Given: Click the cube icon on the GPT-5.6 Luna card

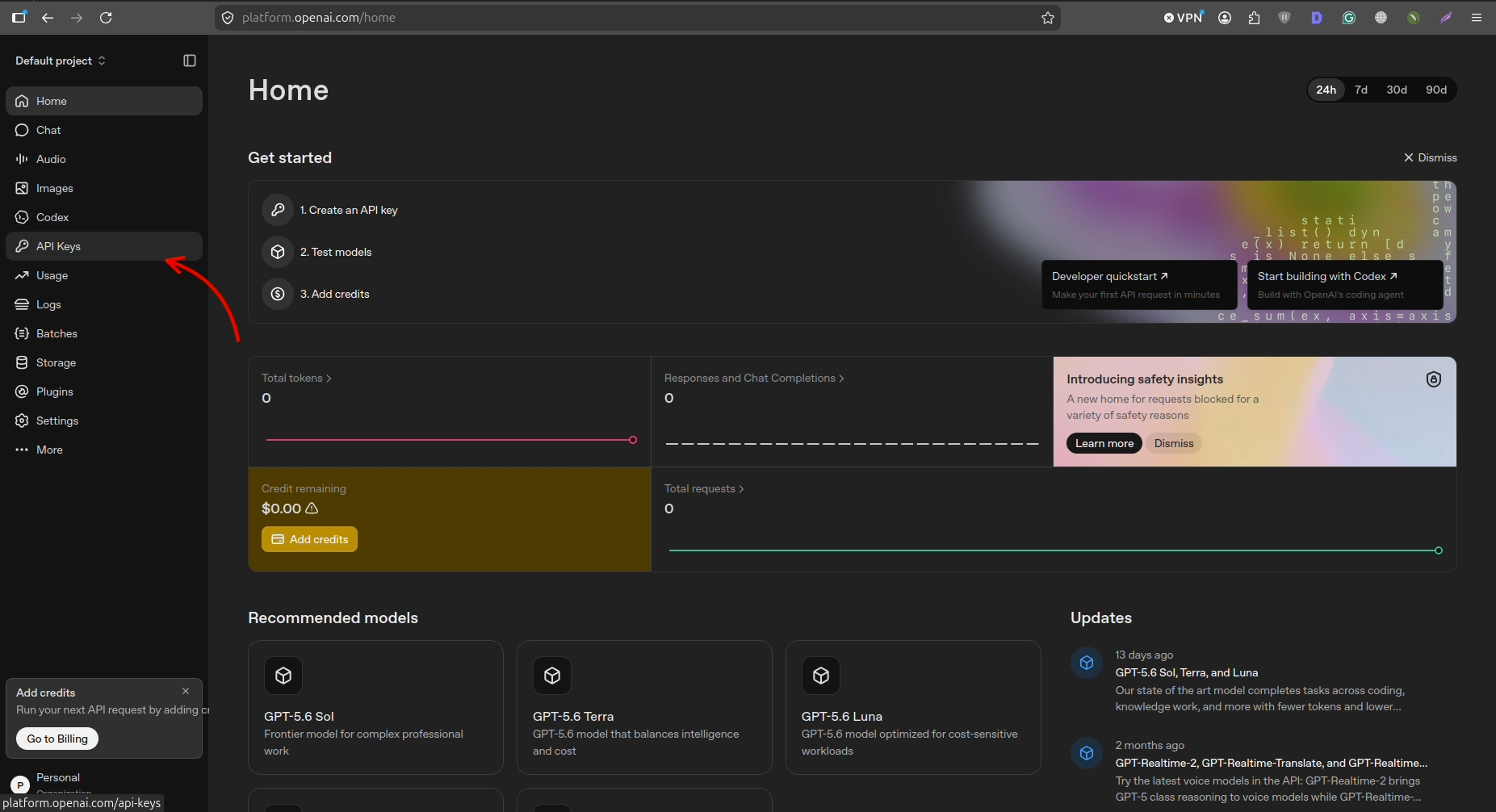Looking at the screenshot, I should tap(821, 676).
